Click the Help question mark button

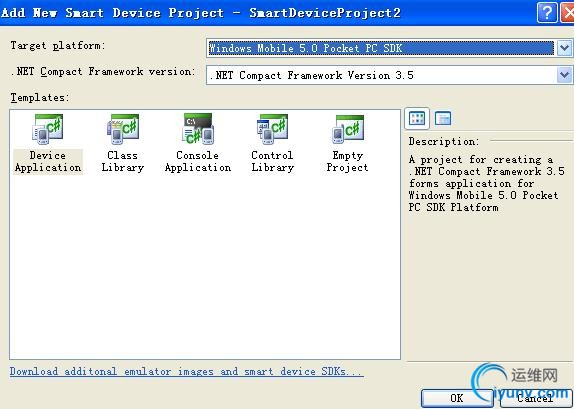point(547,12)
